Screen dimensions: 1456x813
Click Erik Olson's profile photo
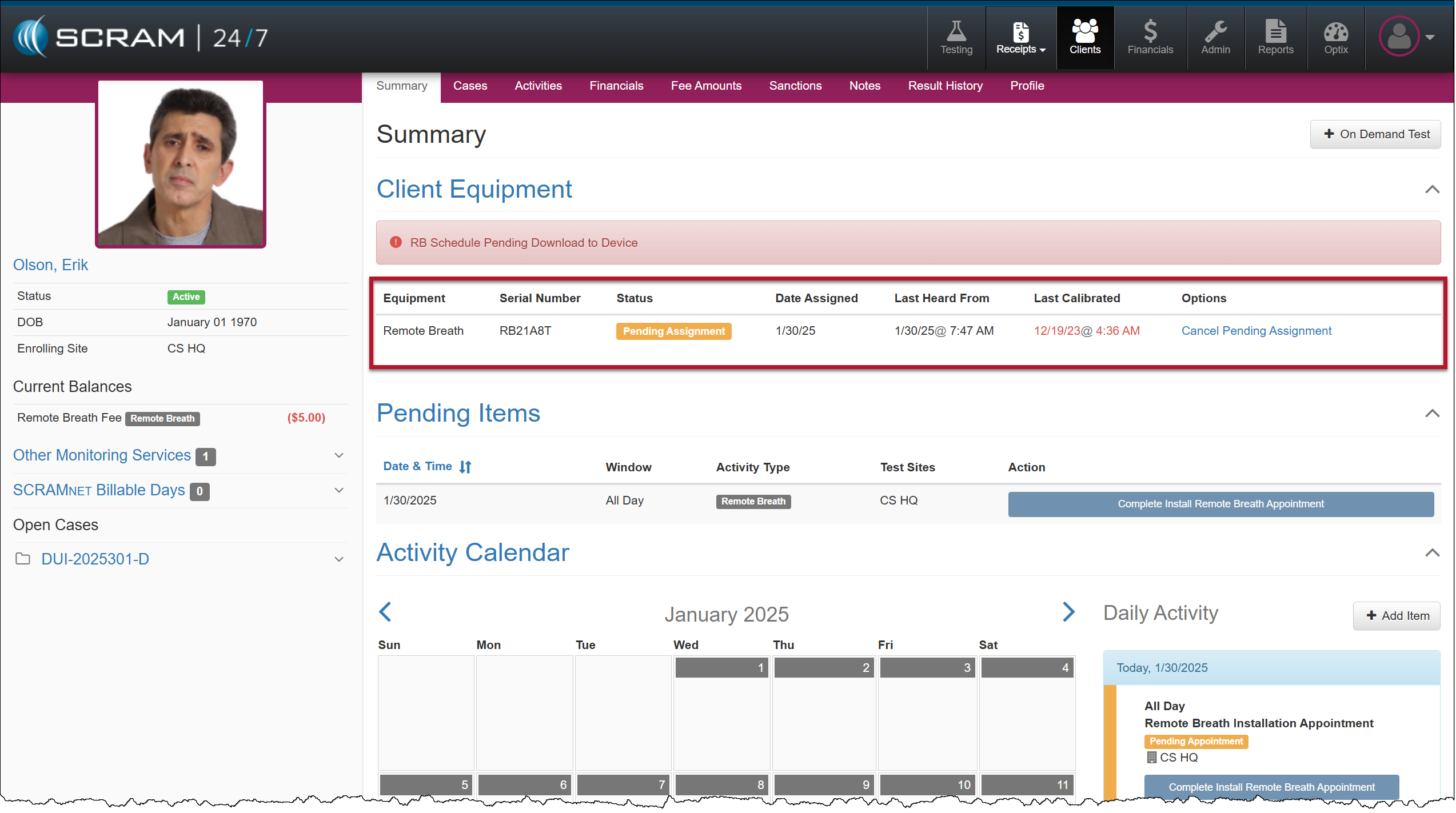point(180,165)
